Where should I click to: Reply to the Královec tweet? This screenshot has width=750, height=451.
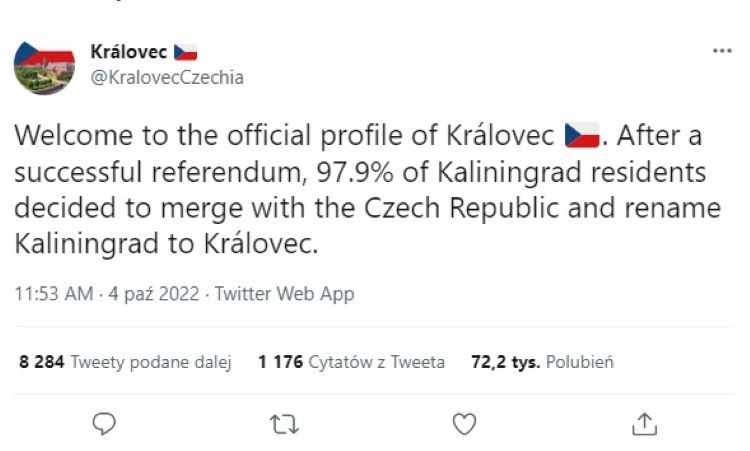tap(106, 424)
